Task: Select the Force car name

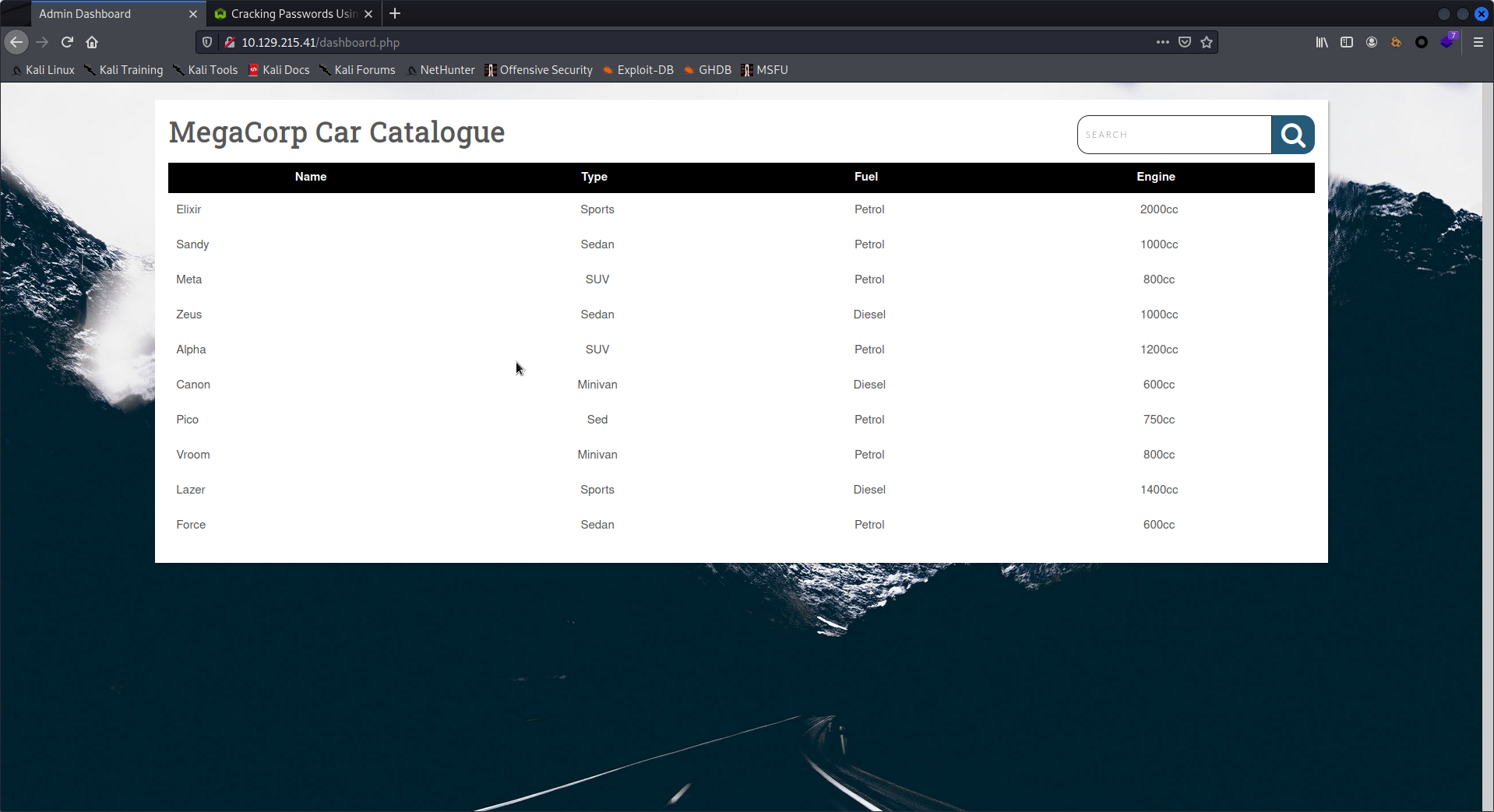Action: 191,525
